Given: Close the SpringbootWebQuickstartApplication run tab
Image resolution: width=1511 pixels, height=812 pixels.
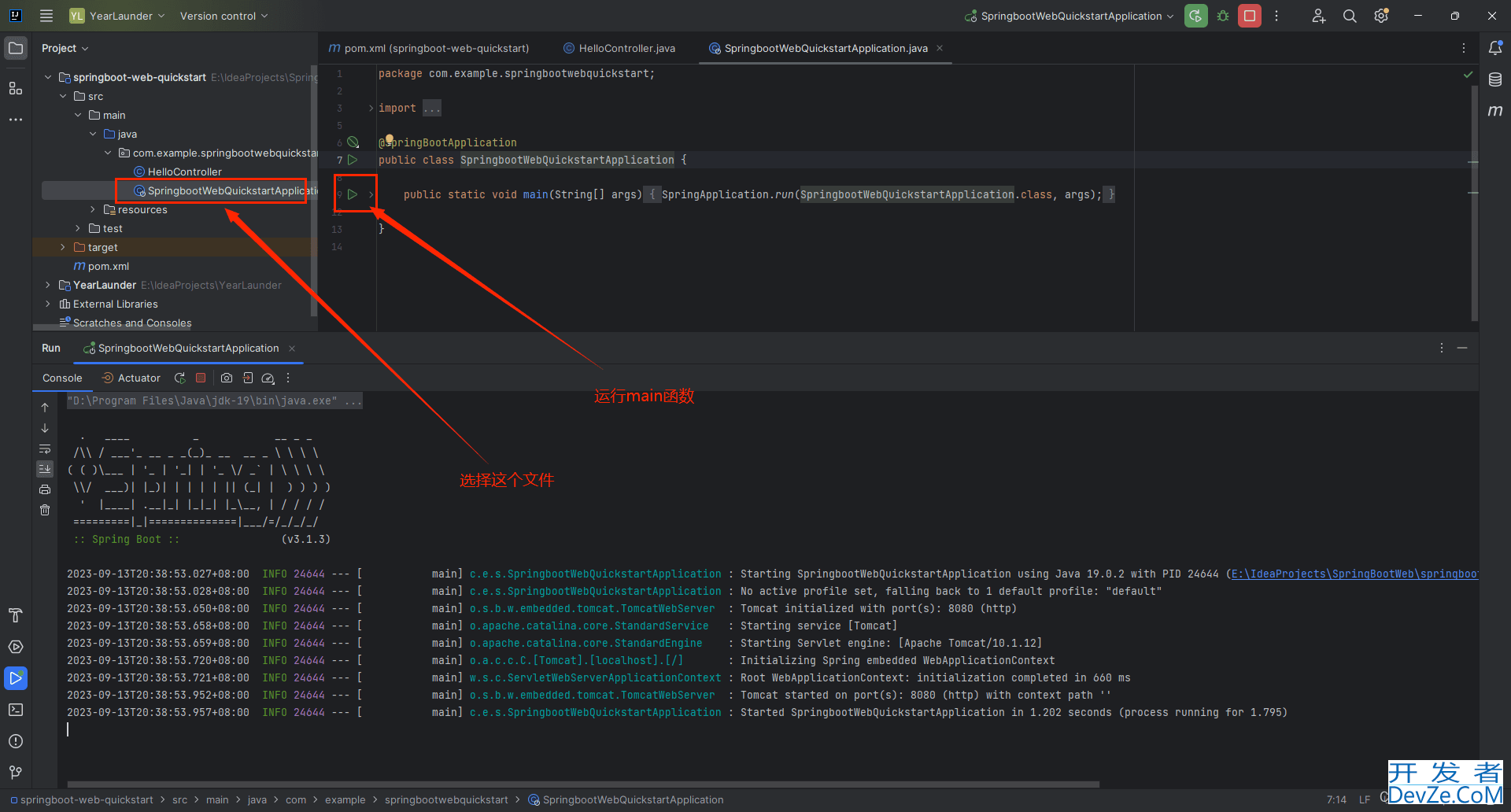Looking at the screenshot, I should coord(292,348).
